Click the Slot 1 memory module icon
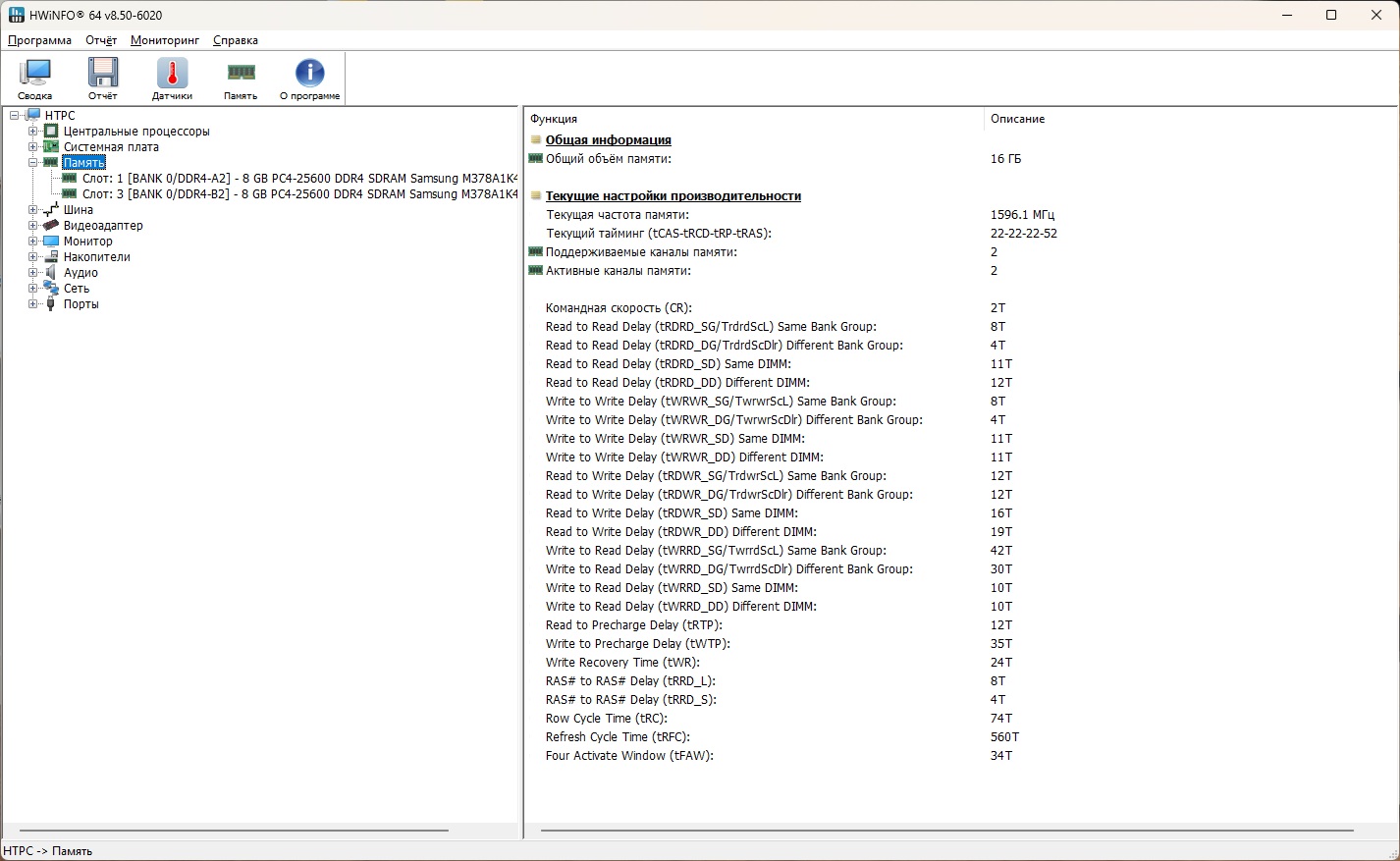Screen dimensions: 1400x861 click(x=70, y=178)
